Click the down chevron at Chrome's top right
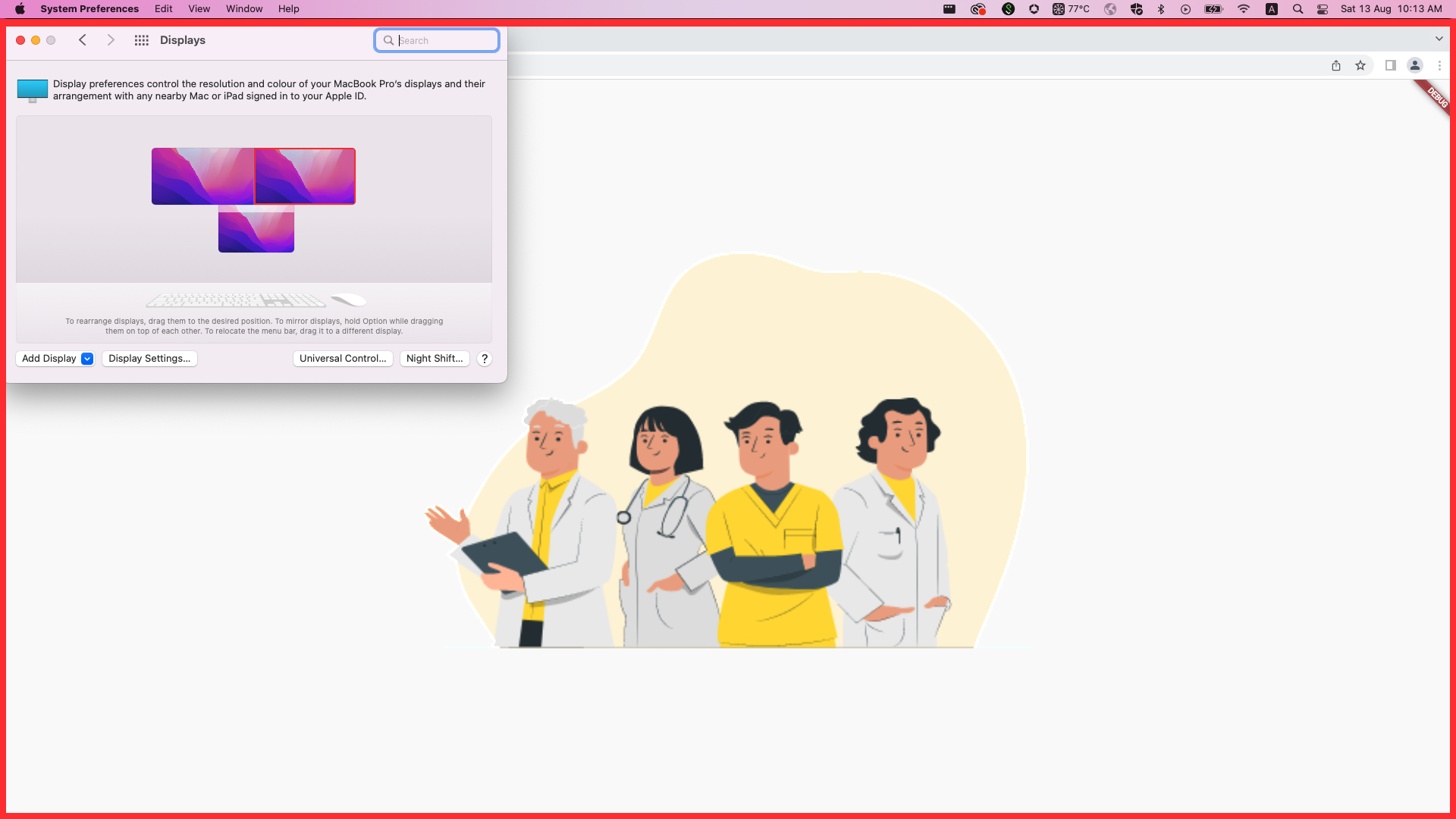1456x819 pixels. point(1439,39)
